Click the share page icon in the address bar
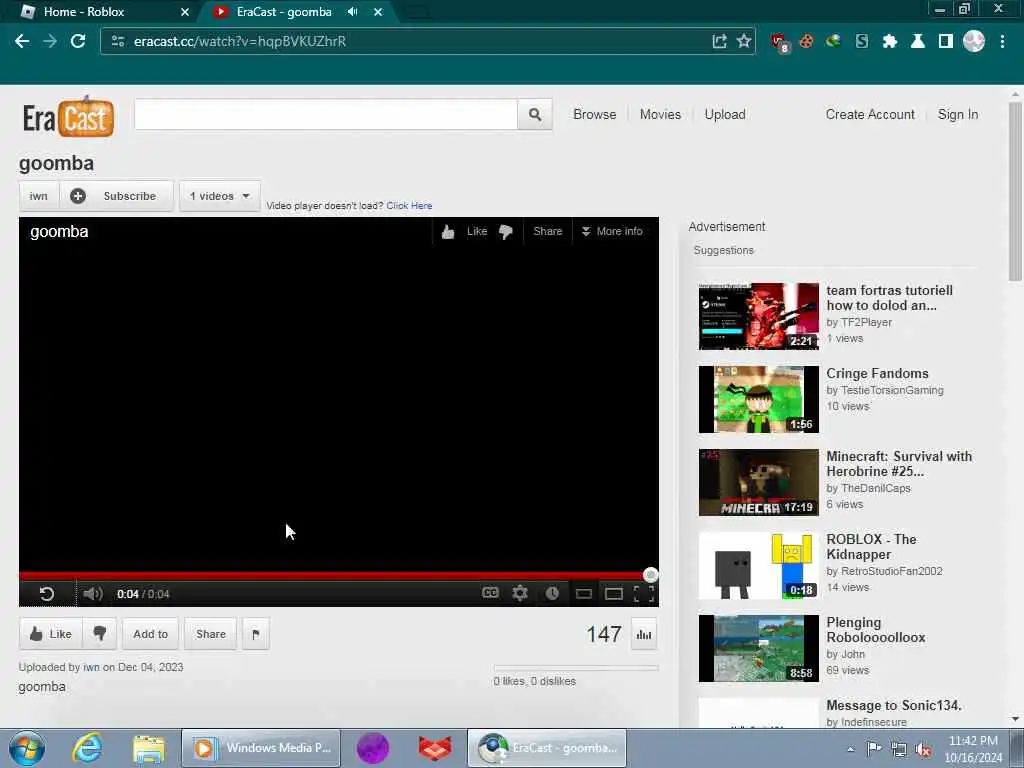This screenshot has height=768, width=1024. (x=719, y=41)
